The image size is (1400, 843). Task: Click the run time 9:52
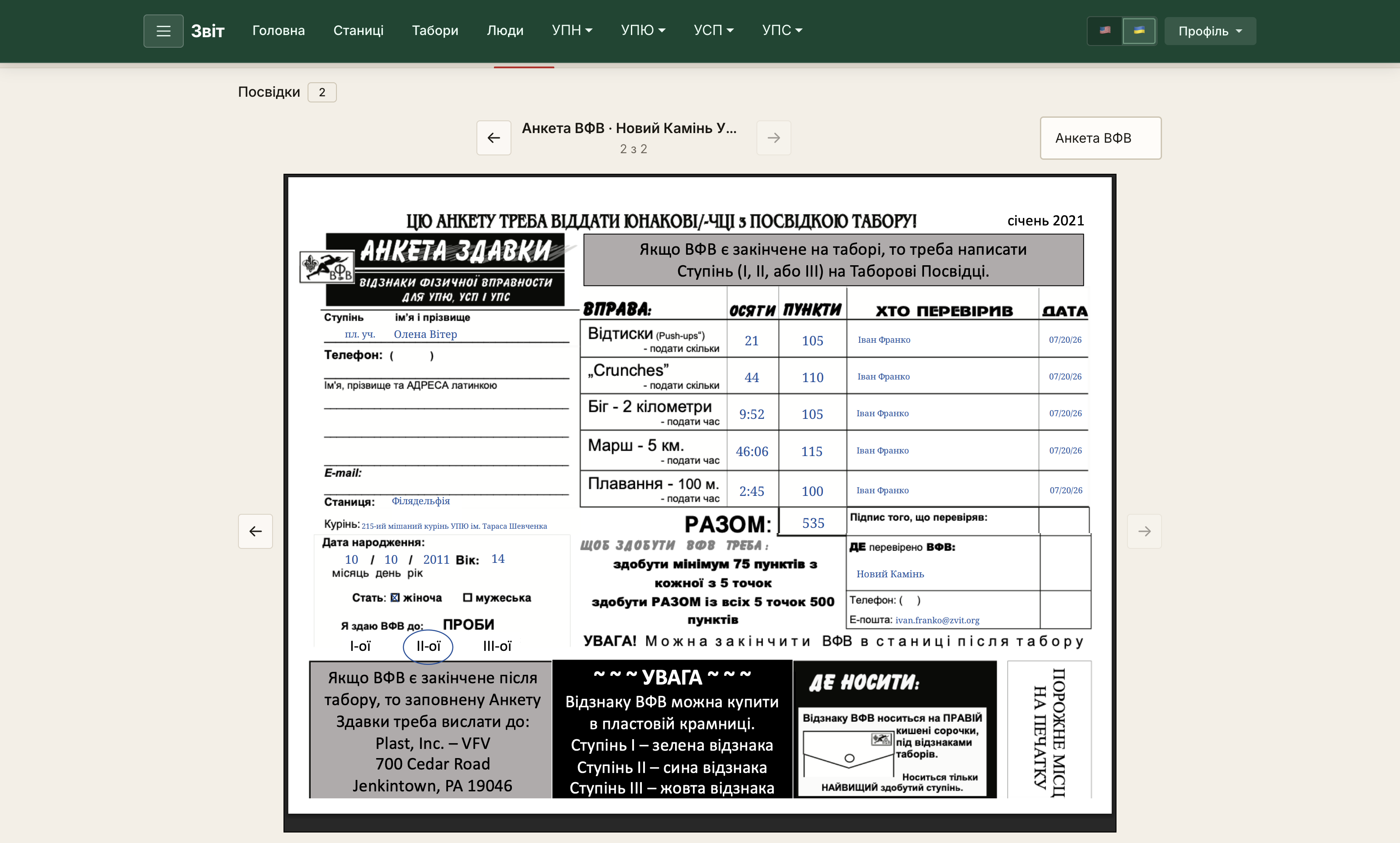(x=751, y=414)
